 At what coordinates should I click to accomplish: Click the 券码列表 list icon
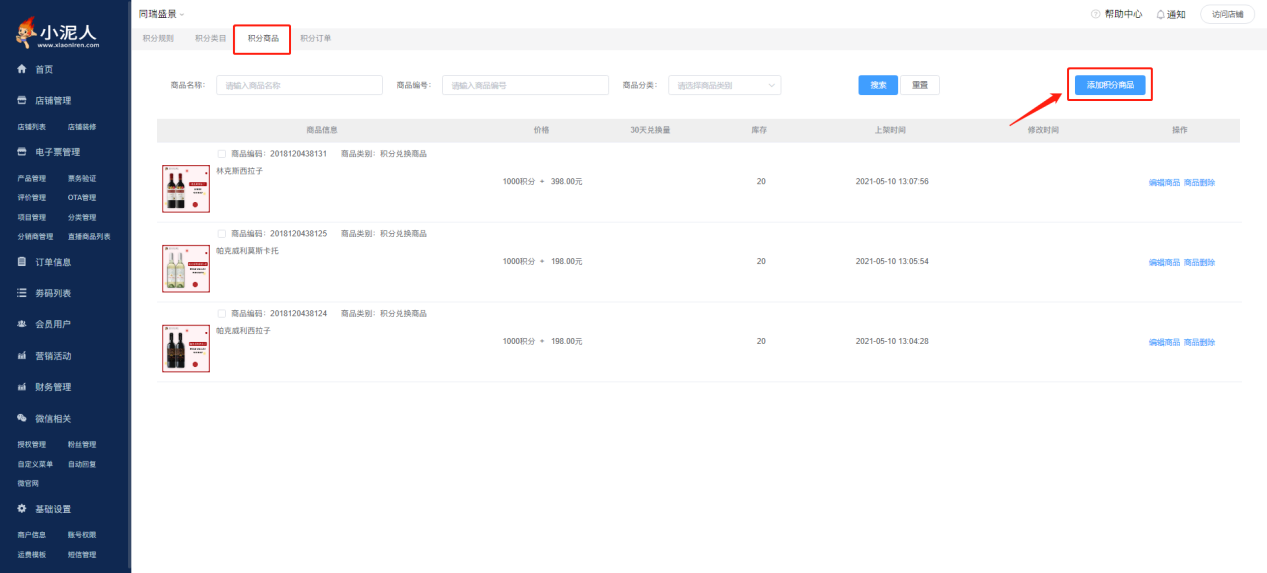point(21,293)
